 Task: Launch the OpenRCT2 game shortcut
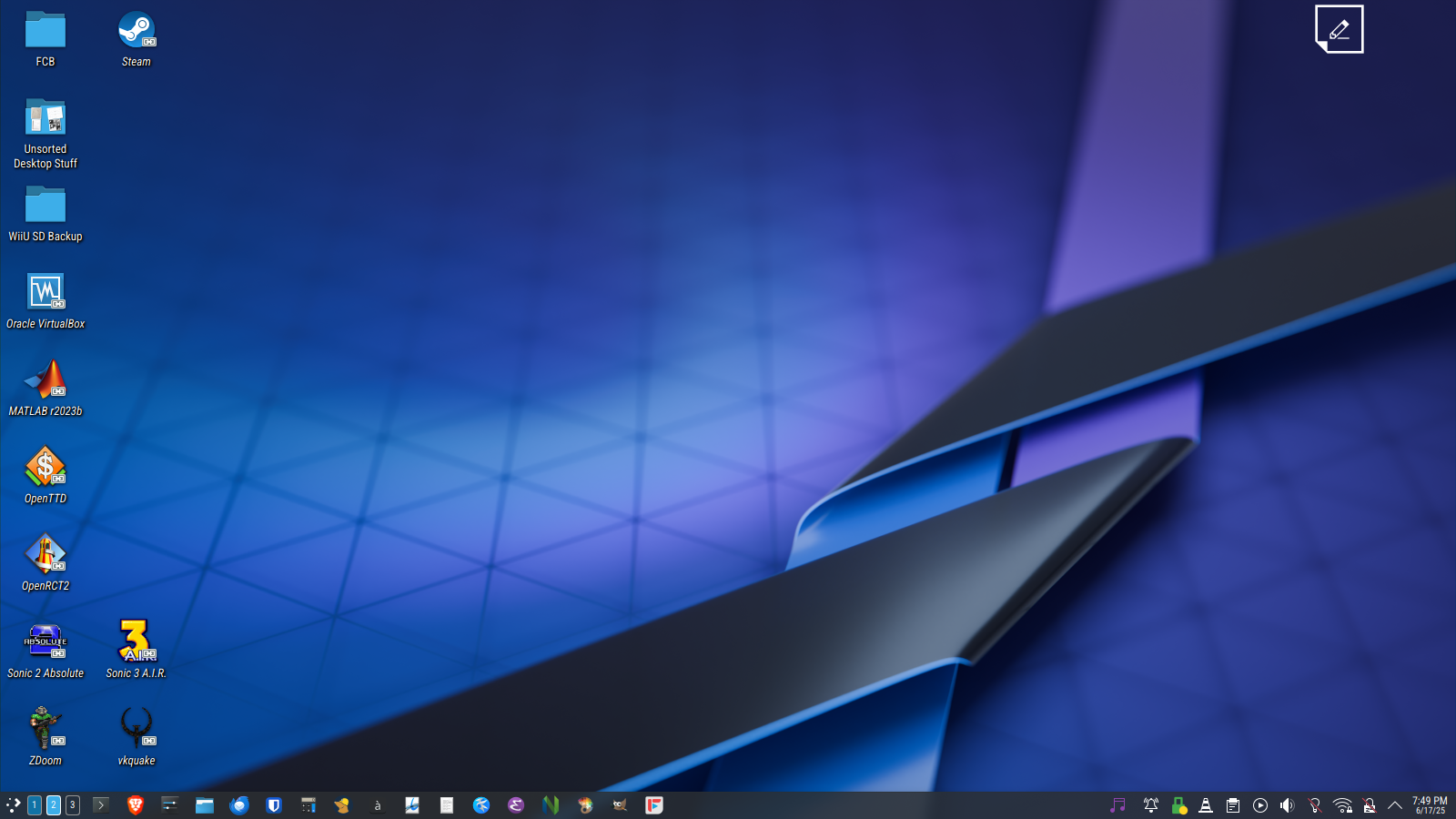point(45,562)
